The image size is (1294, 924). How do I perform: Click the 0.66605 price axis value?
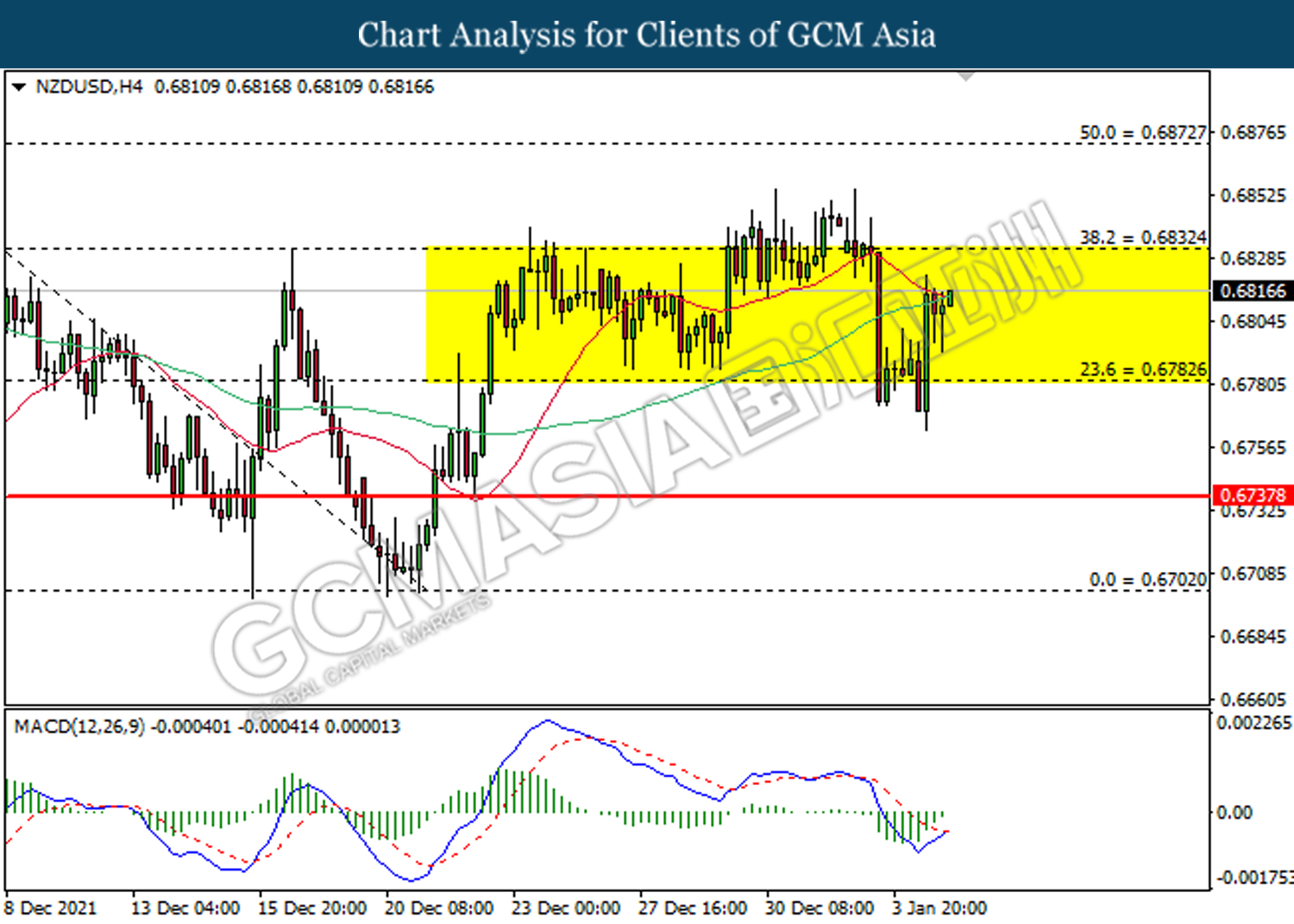(1253, 699)
